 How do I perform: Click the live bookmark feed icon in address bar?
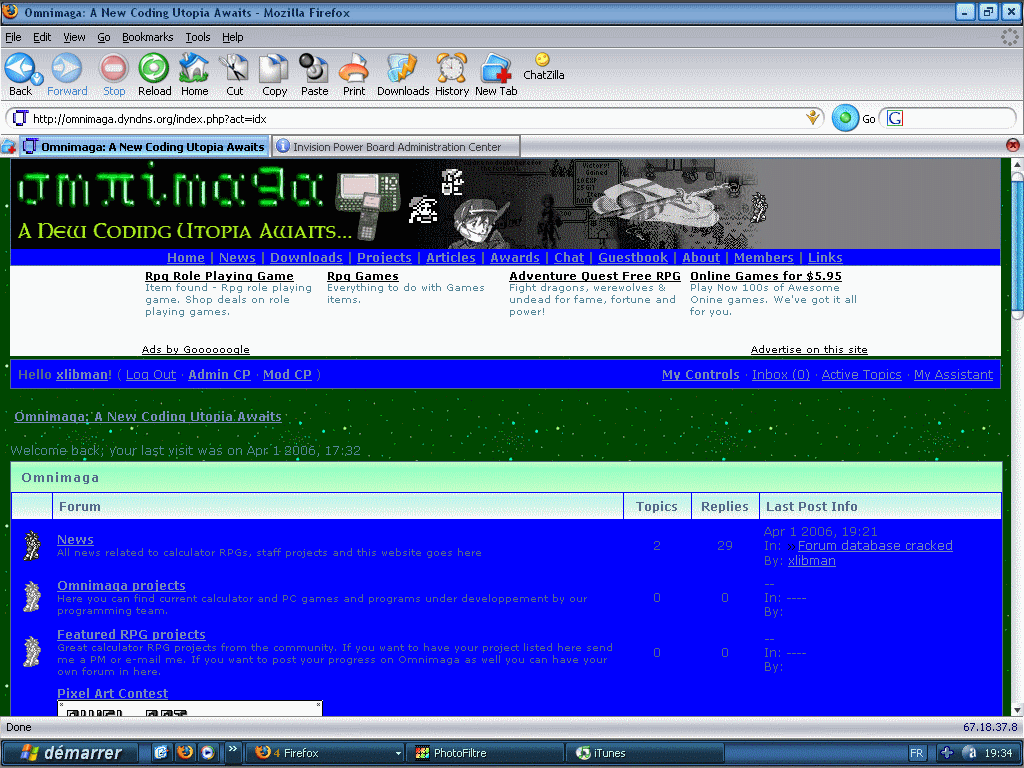pyautogui.click(x=813, y=118)
